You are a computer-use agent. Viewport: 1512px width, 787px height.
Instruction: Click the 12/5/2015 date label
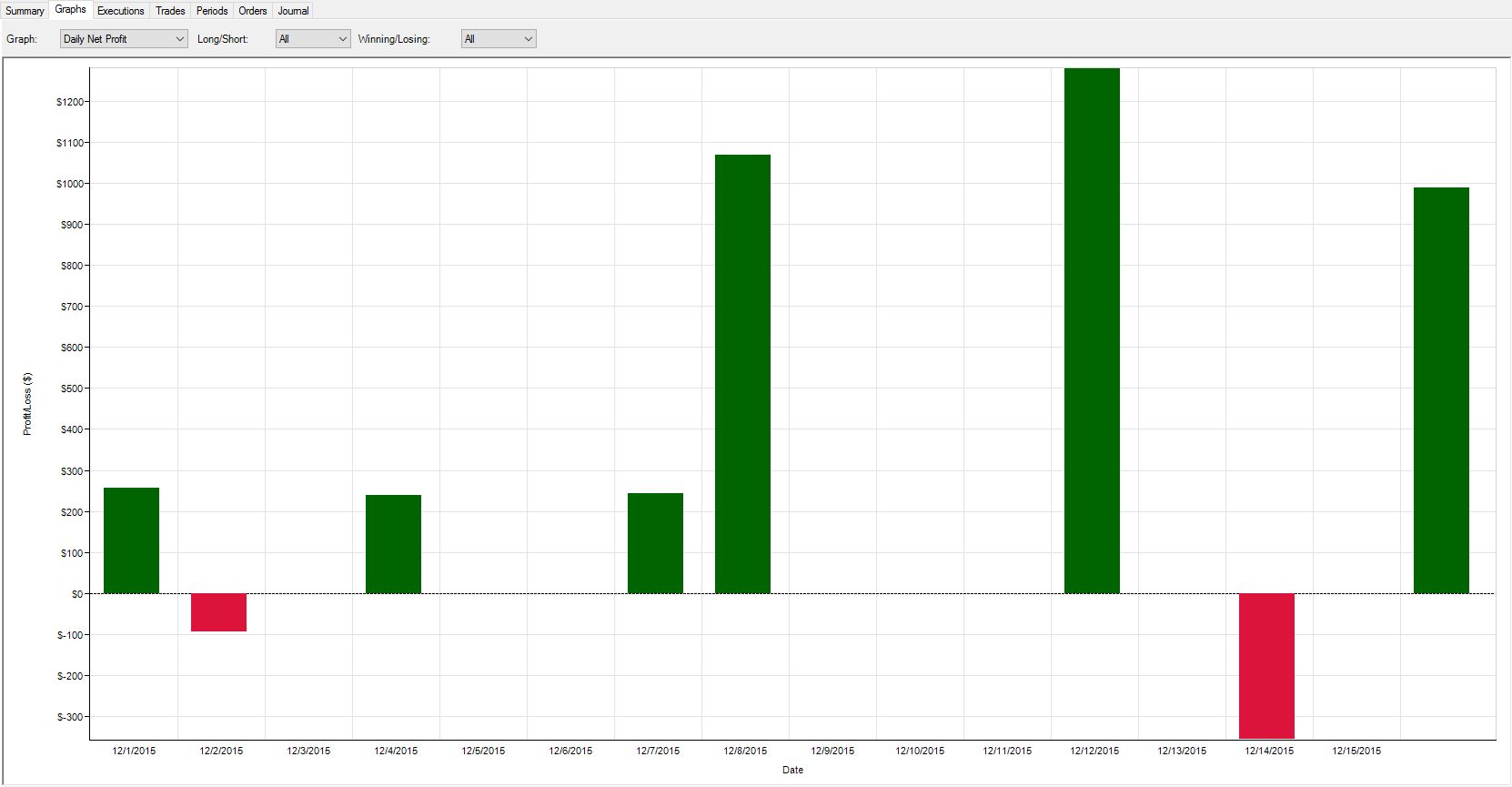click(483, 752)
